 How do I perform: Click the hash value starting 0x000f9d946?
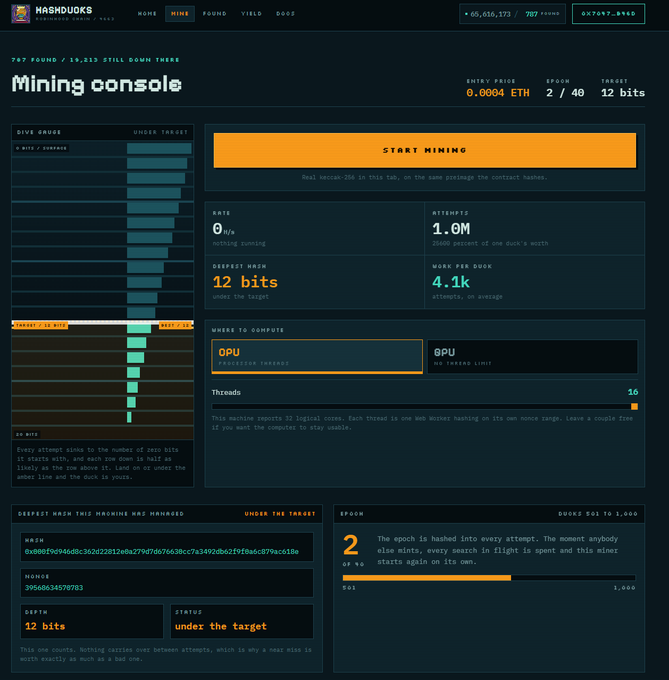coord(162,552)
